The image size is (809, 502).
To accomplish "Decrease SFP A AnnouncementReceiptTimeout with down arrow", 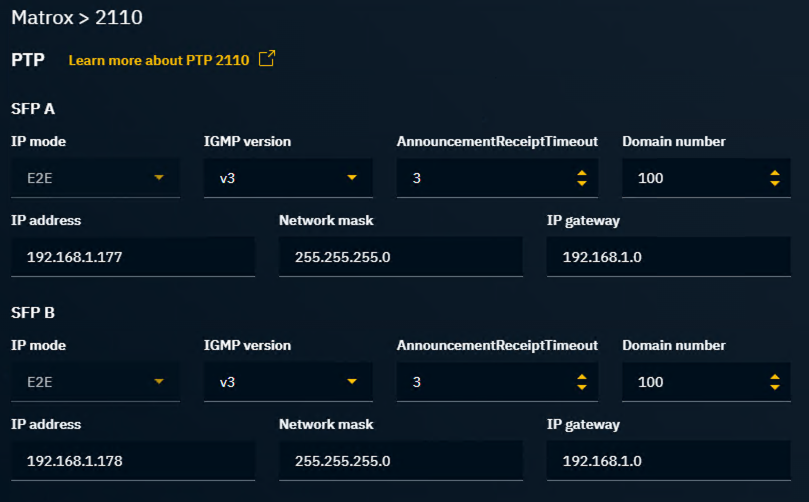I will click(x=581, y=184).
